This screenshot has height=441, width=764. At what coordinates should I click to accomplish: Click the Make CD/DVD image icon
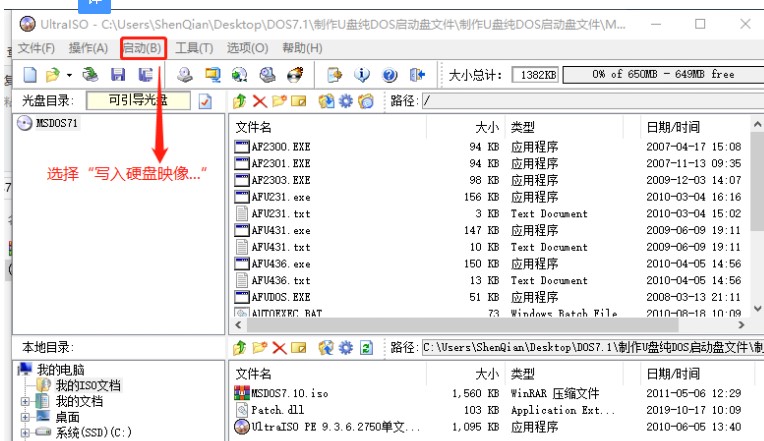pyautogui.click(x=185, y=75)
